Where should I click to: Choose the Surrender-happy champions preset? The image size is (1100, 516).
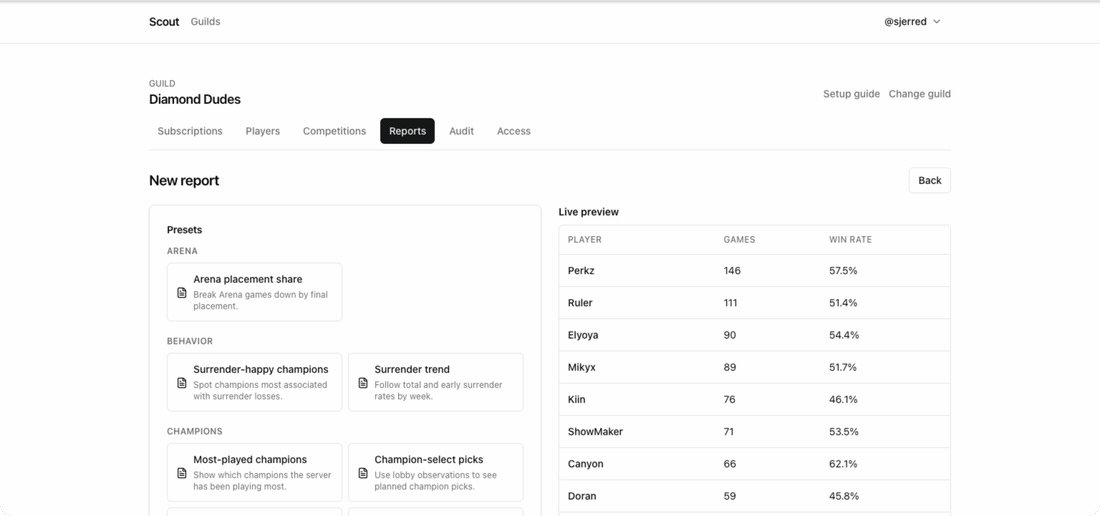tap(255, 382)
